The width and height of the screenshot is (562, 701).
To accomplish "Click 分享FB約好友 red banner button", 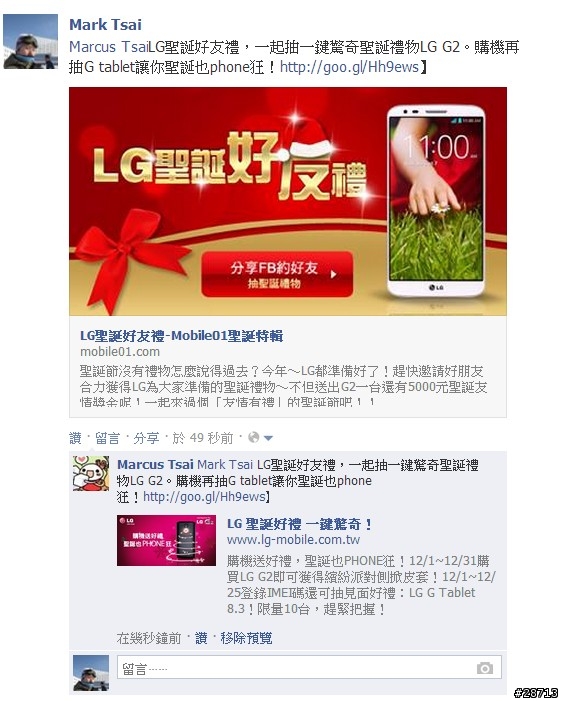I will click(x=277, y=274).
